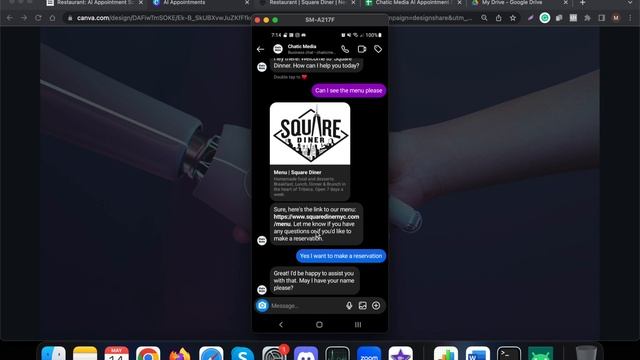Screen dimensions: 640x360
Task: Switch to 'AI Appointments' browser tab
Action: coord(200,3)
